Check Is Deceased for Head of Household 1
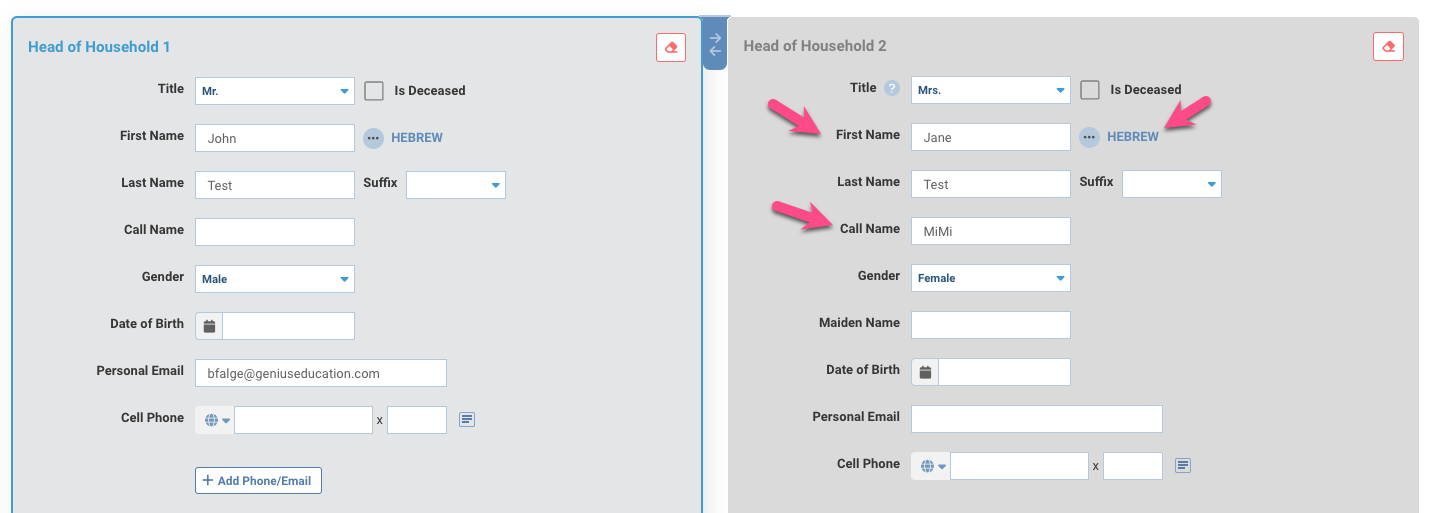Image resolution: width=1431 pixels, height=513 pixels. coord(374,91)
